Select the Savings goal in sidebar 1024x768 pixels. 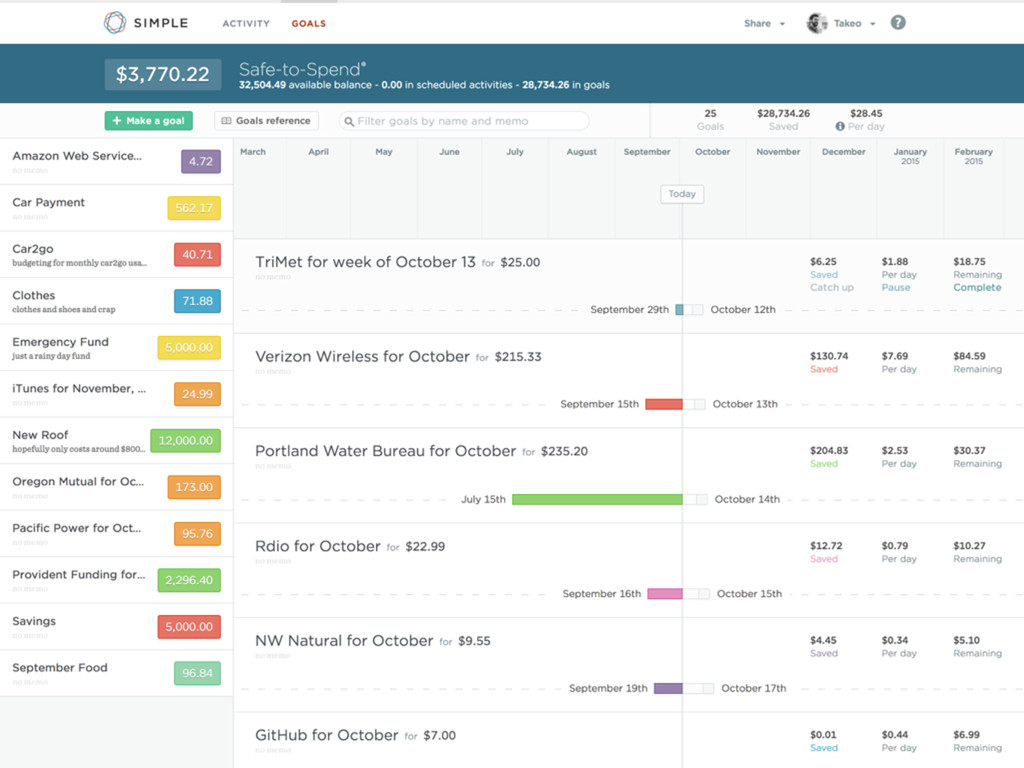pos(116,626)
